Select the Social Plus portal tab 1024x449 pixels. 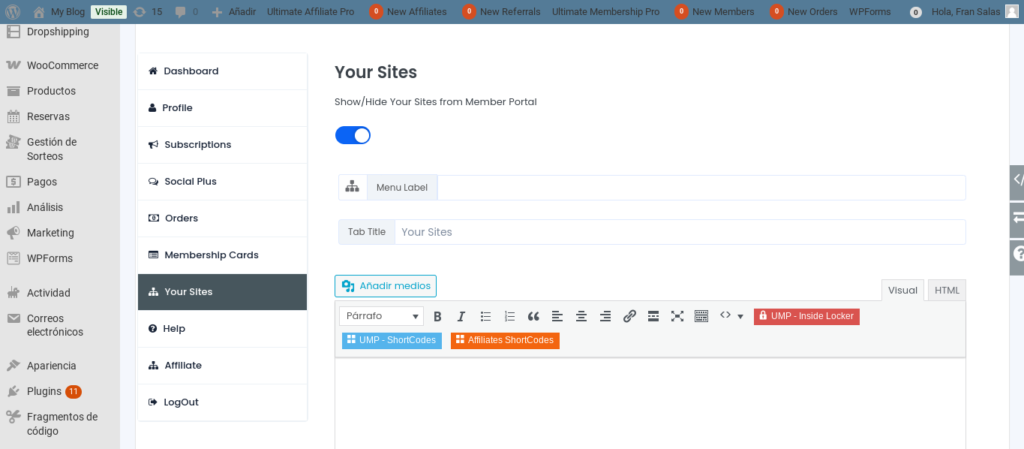(x=223, y=181)
